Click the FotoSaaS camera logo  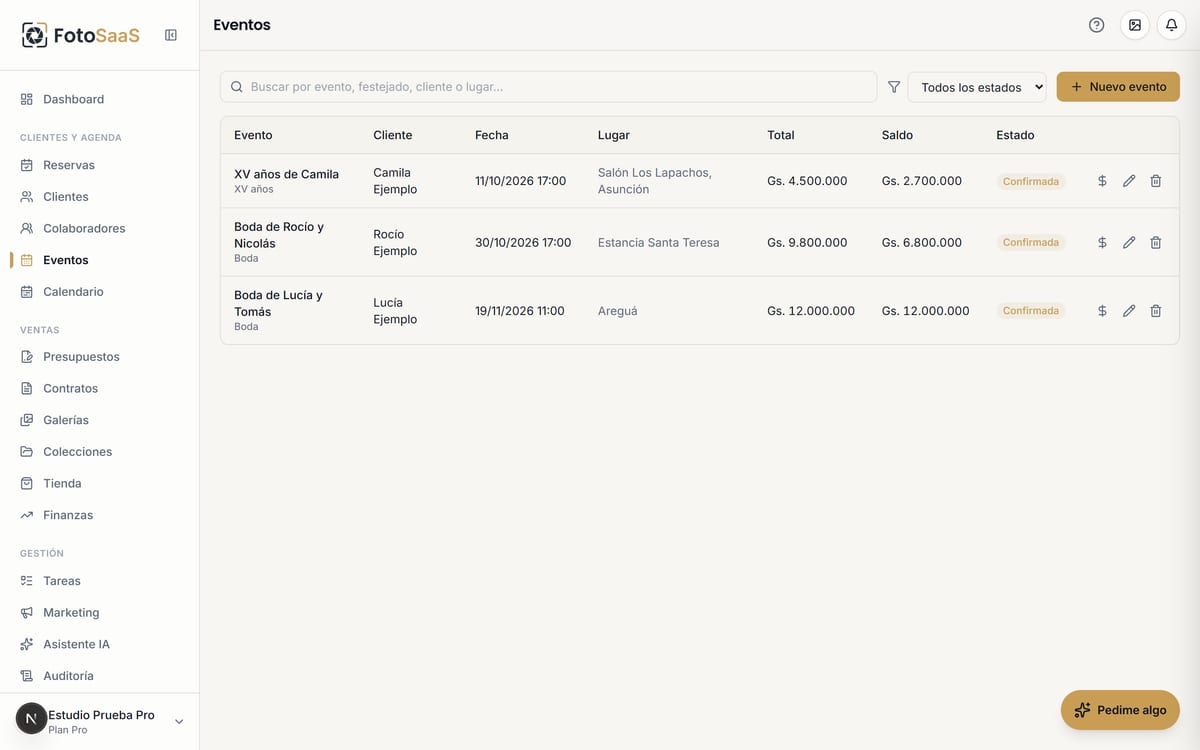point(34,35)
